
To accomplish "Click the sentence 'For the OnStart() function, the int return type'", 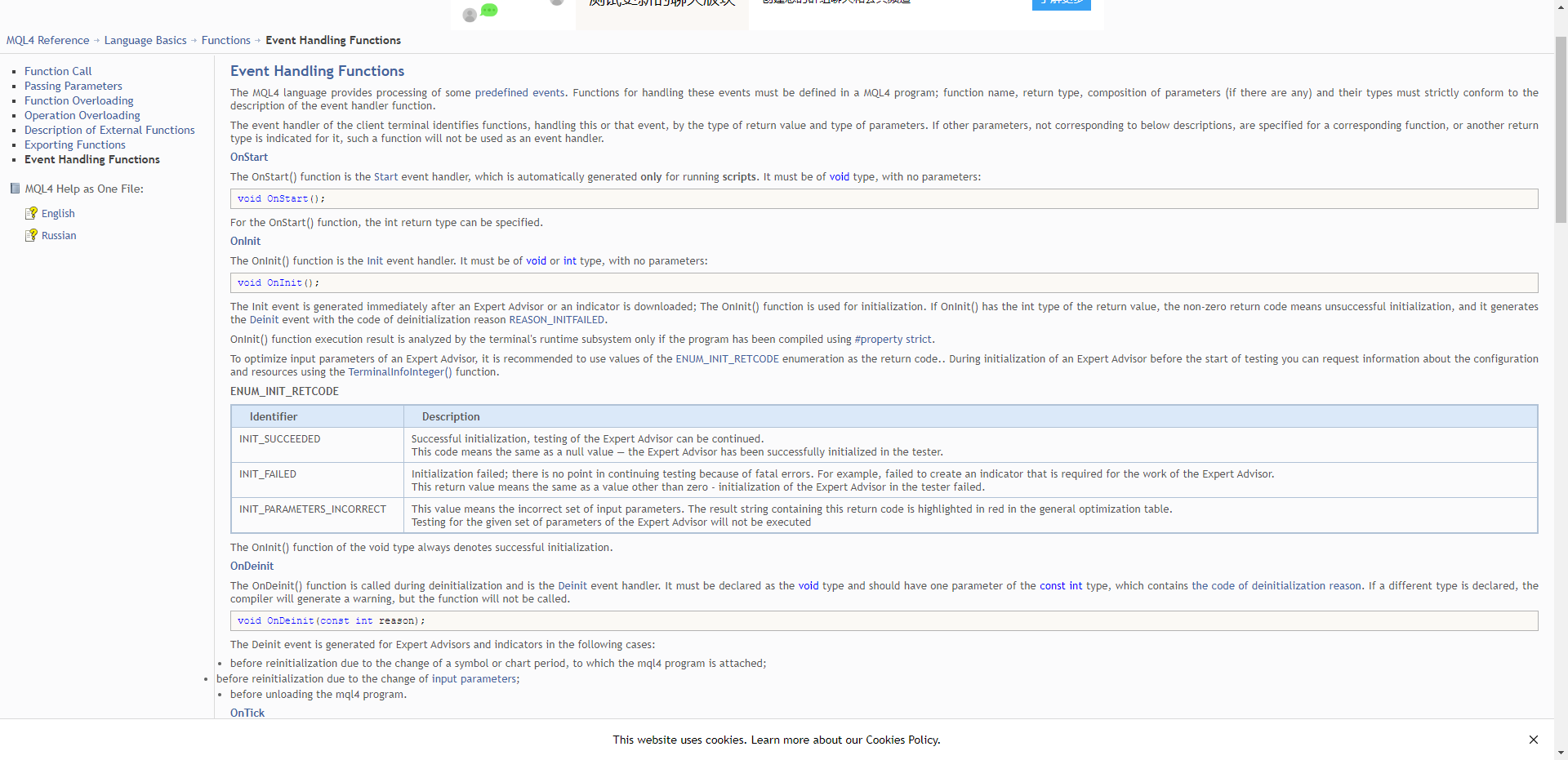I will pos(386,222).
